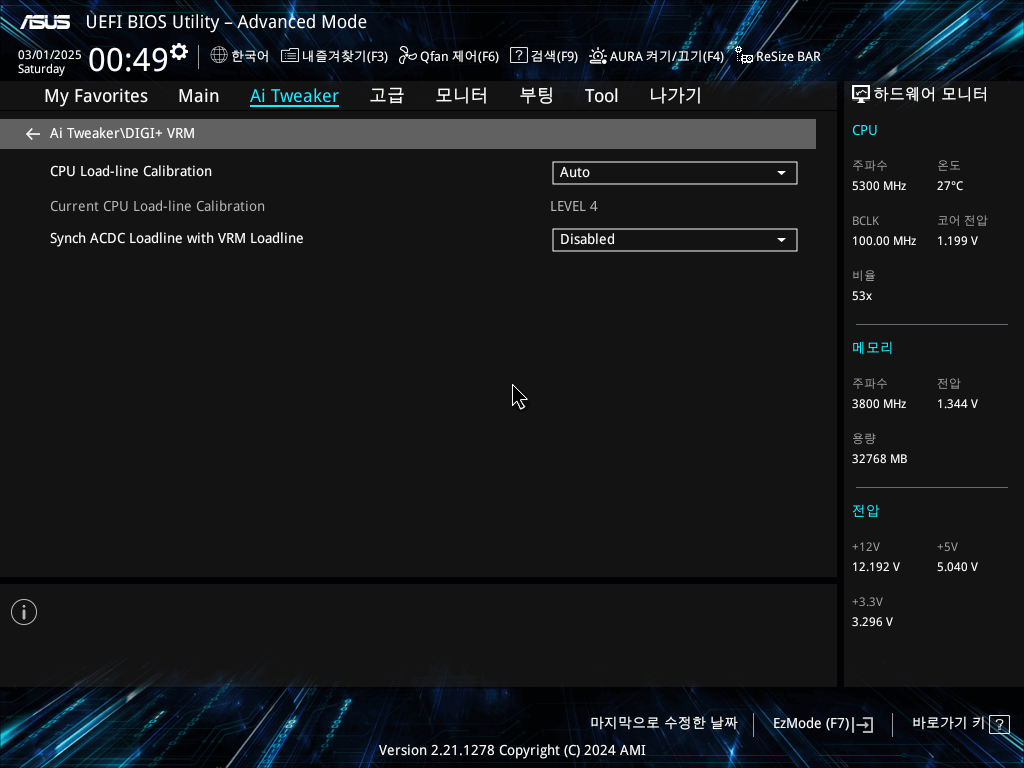The height and width of the screenshot is (768, 1024).
Task: Select the Ai Tweaker tab
Action: (x=294, y=96)
